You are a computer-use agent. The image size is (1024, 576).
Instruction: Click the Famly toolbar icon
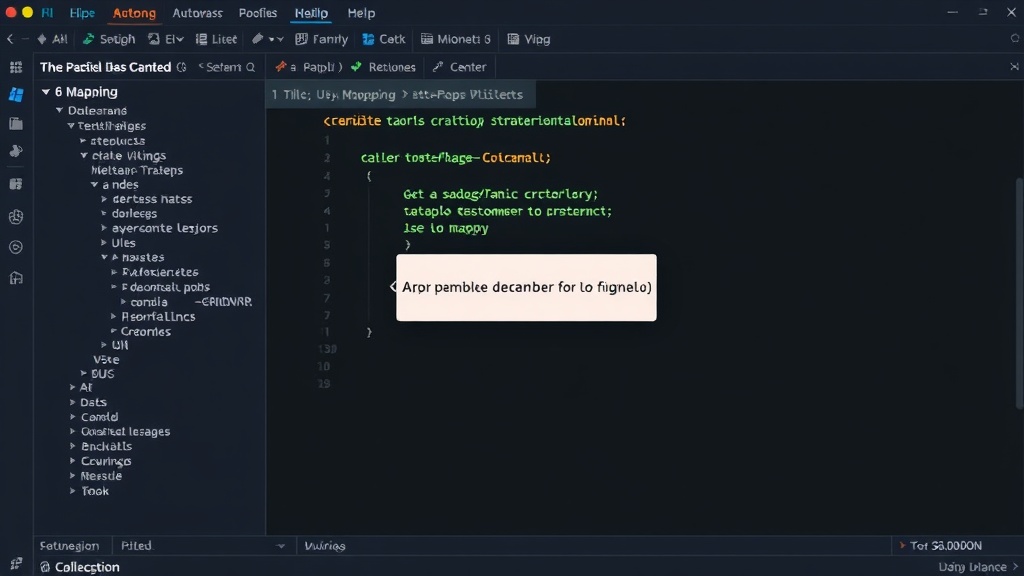tap(302, 39)
